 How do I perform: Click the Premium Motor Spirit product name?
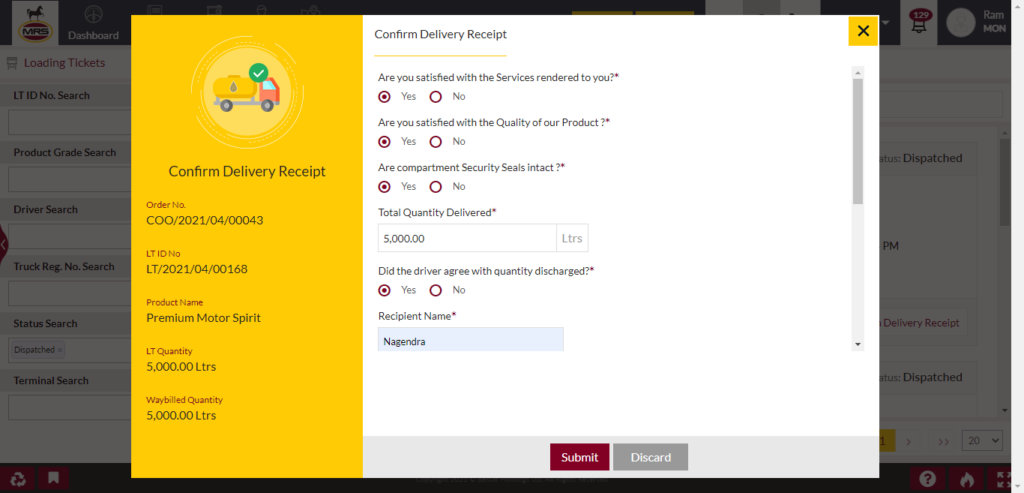coord(203,318)
